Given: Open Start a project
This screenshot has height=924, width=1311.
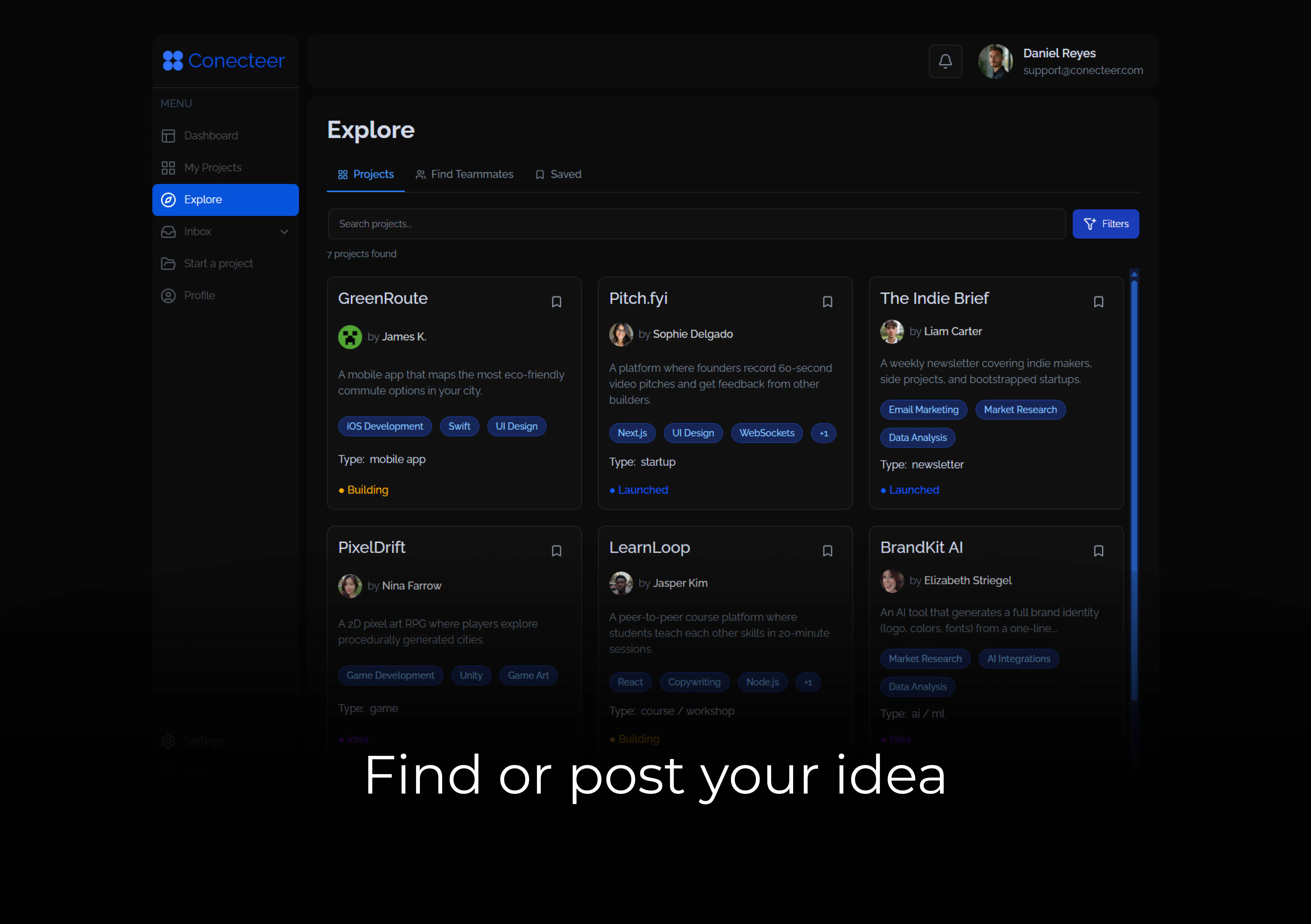Looking at the screenshot, I should coord(226,263).
